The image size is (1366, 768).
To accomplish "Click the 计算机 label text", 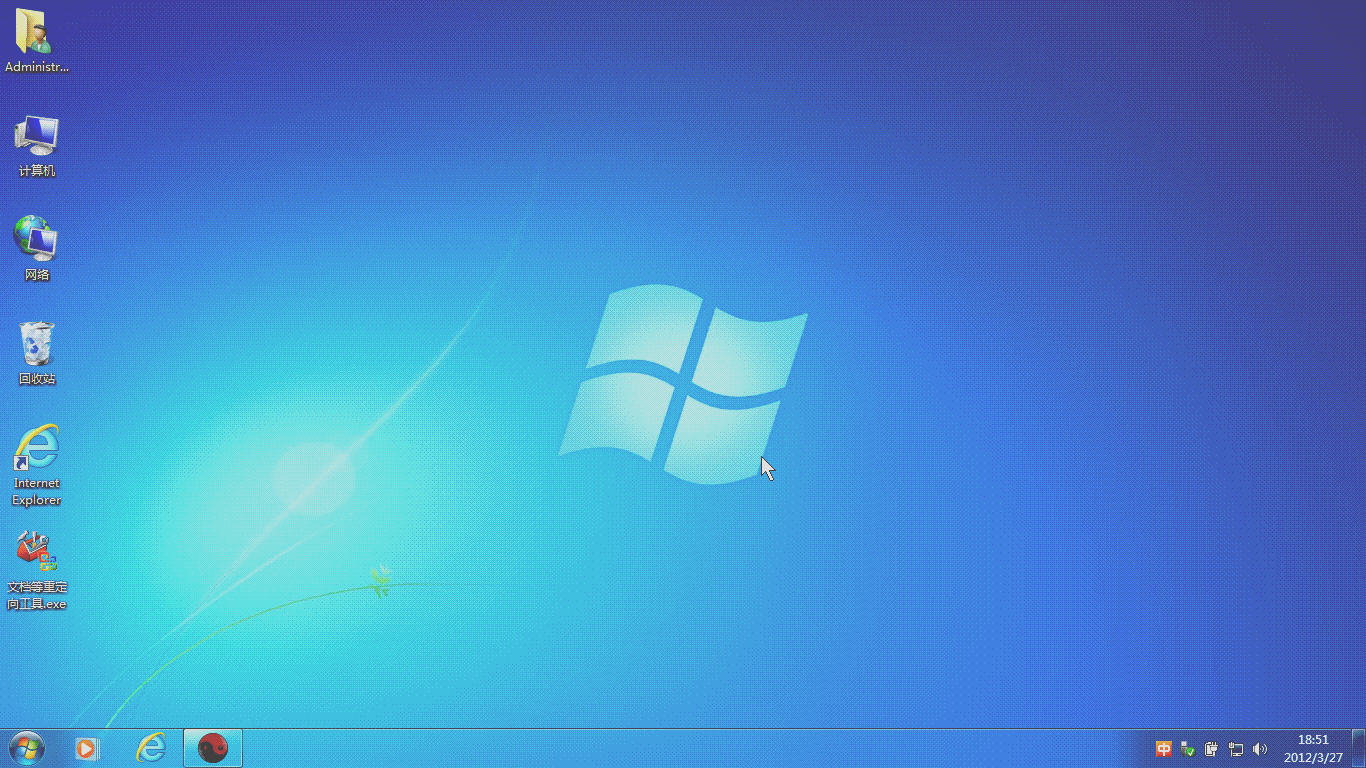I will click(x=37, y=171).
